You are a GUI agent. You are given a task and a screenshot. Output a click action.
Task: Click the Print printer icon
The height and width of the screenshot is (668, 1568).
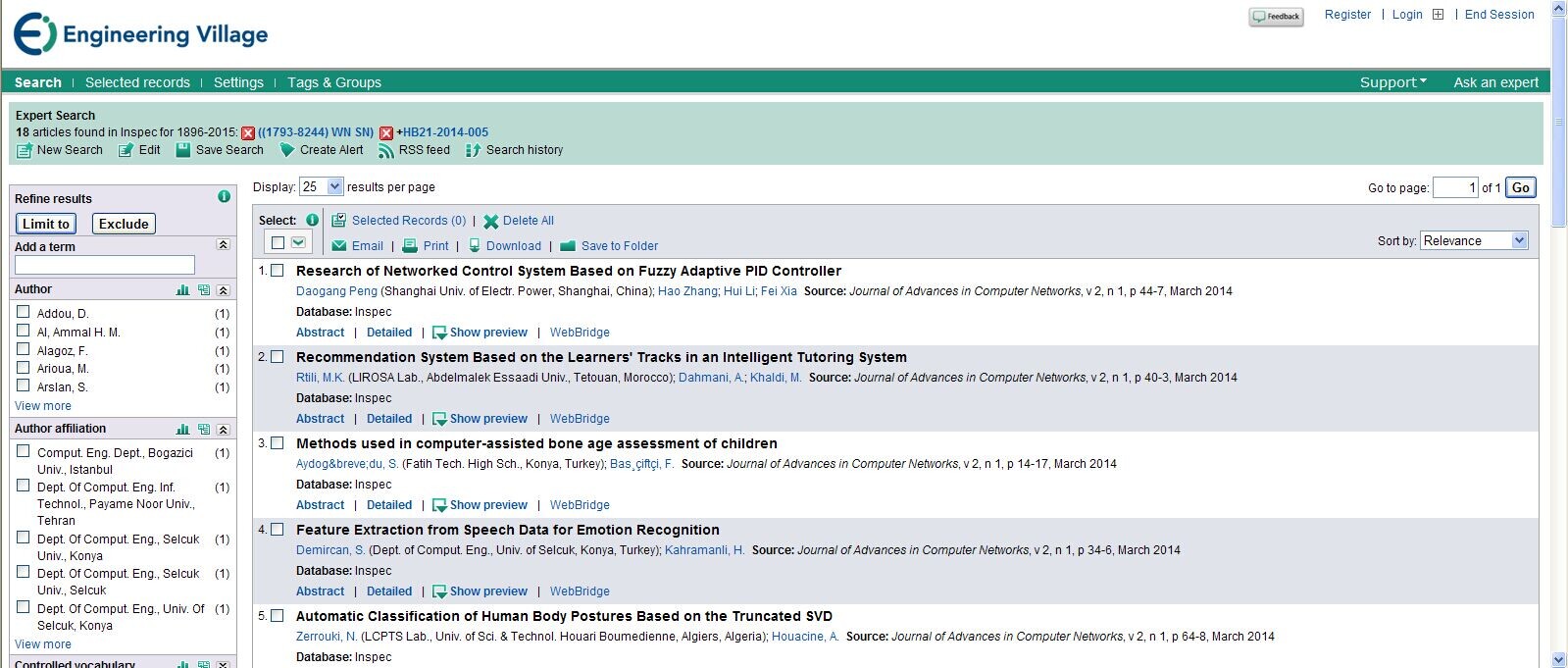tap(410, 246)
